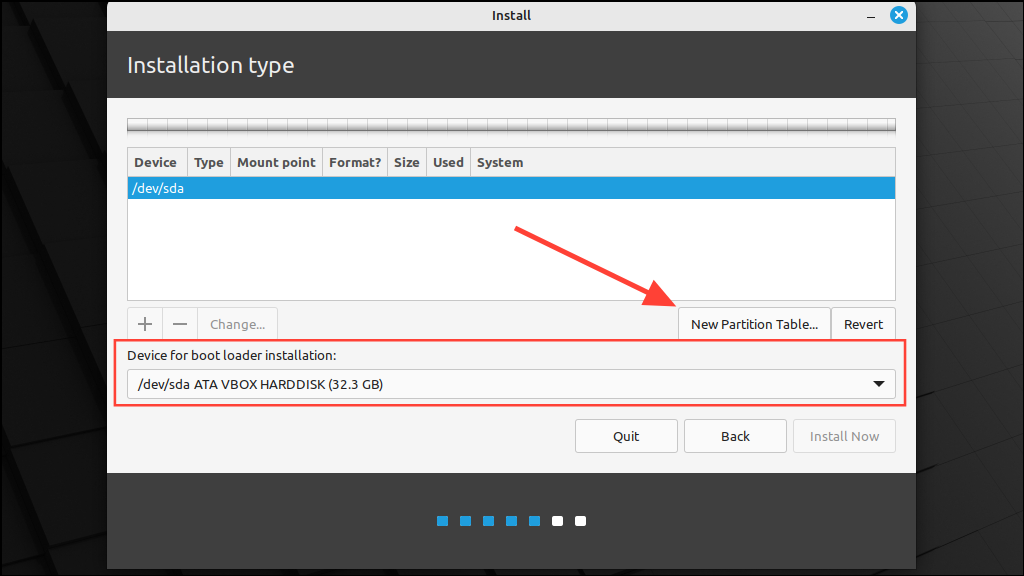Select the /dev/sda ATA VBOX HARDDISK dropdown
This screenshot has height=576, width=1024.
(x=500, y=383)
